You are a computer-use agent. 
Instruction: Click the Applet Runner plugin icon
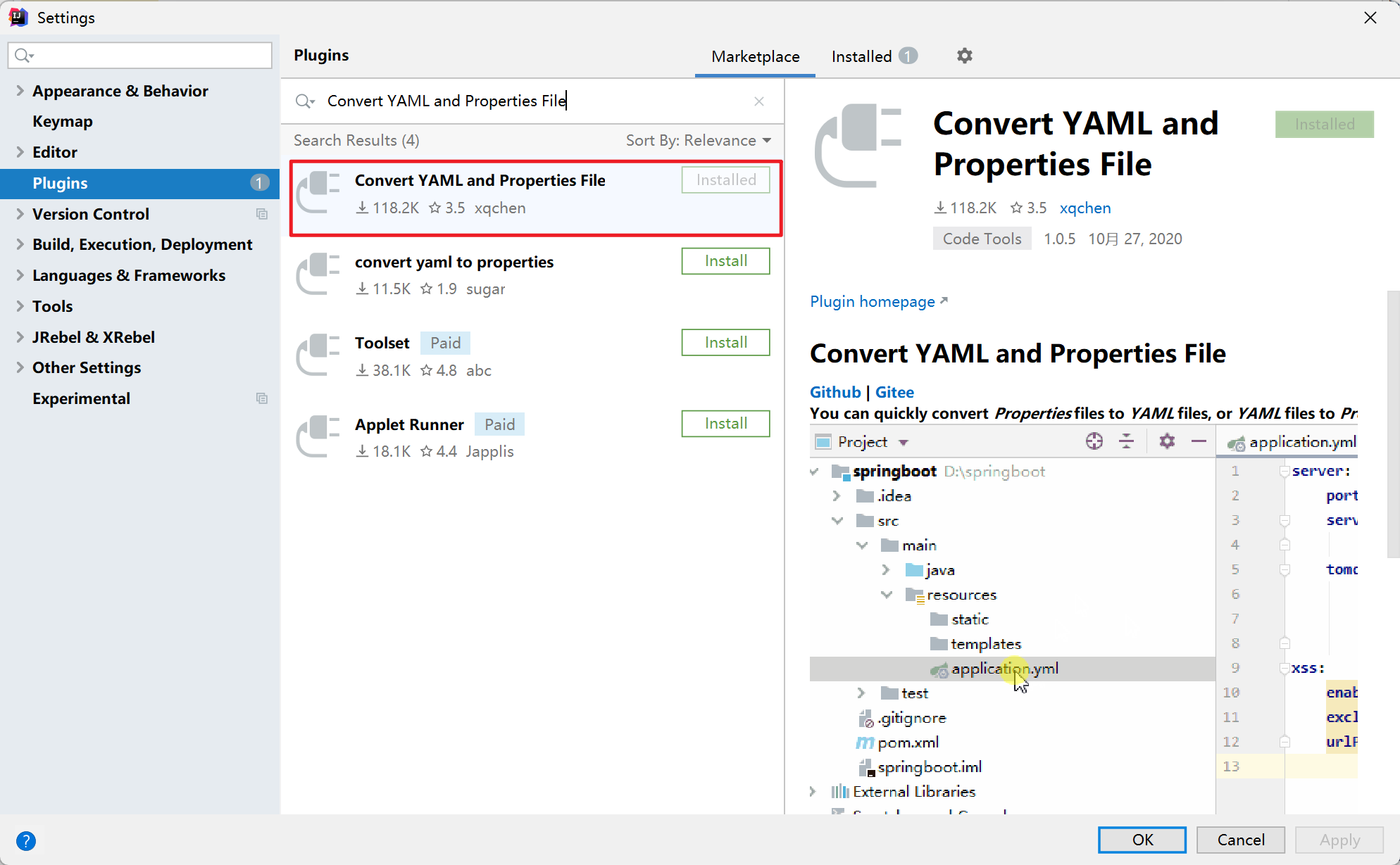pyautogui.click(x=318, y=436)
